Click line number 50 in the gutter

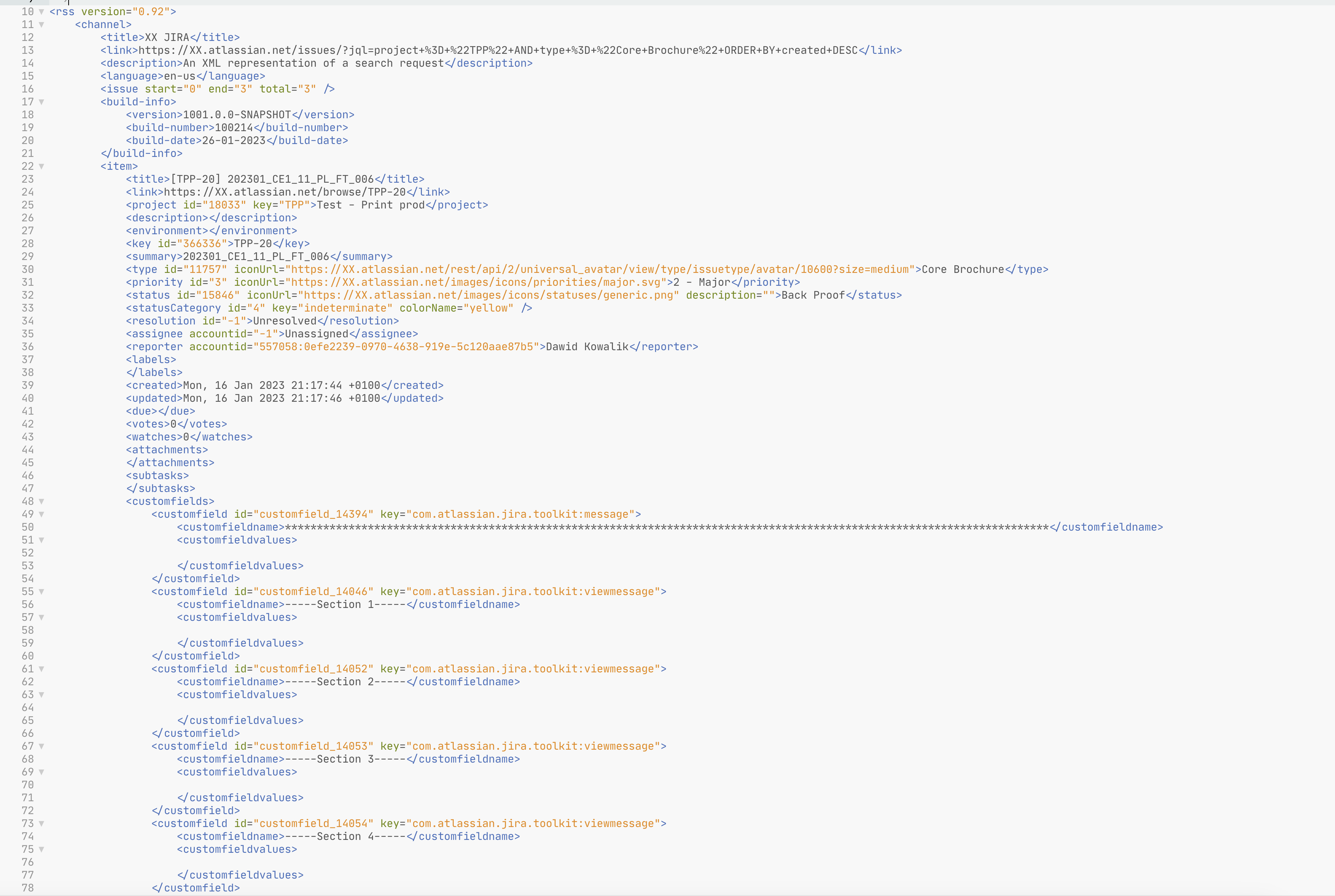[27, 527]
